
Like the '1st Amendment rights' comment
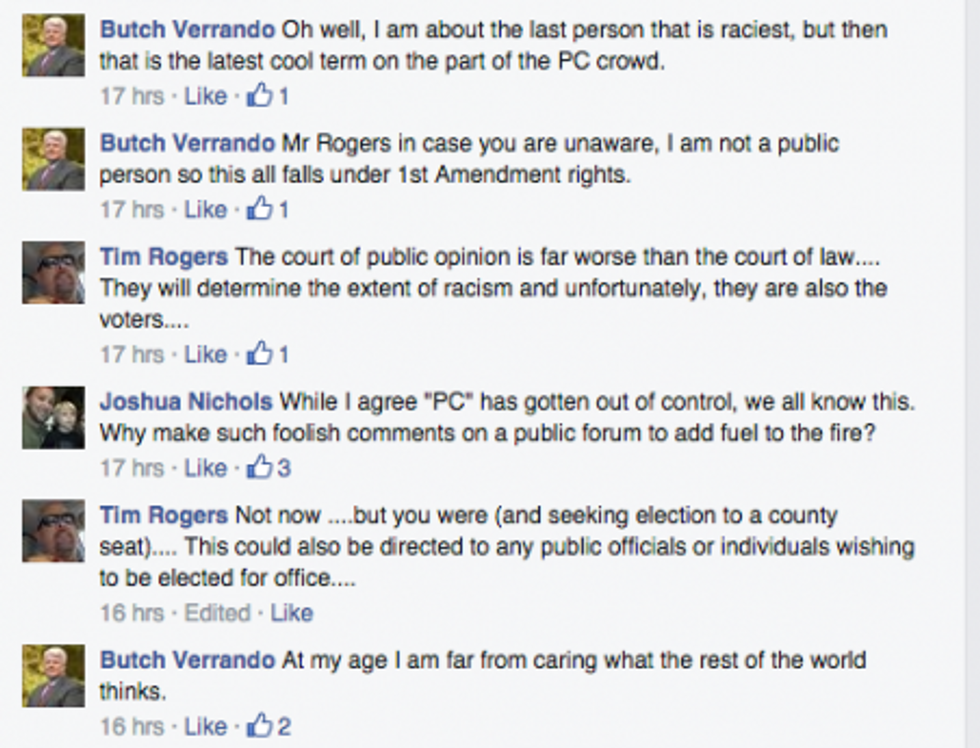[x=205, y=210]
